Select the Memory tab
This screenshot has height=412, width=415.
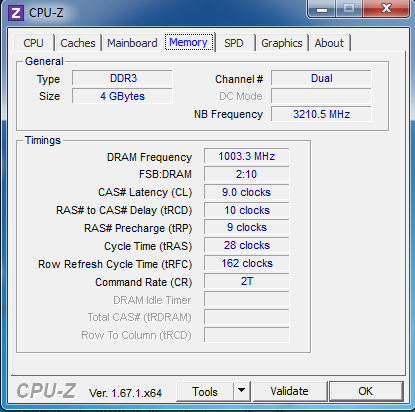[x=189, y=42]
